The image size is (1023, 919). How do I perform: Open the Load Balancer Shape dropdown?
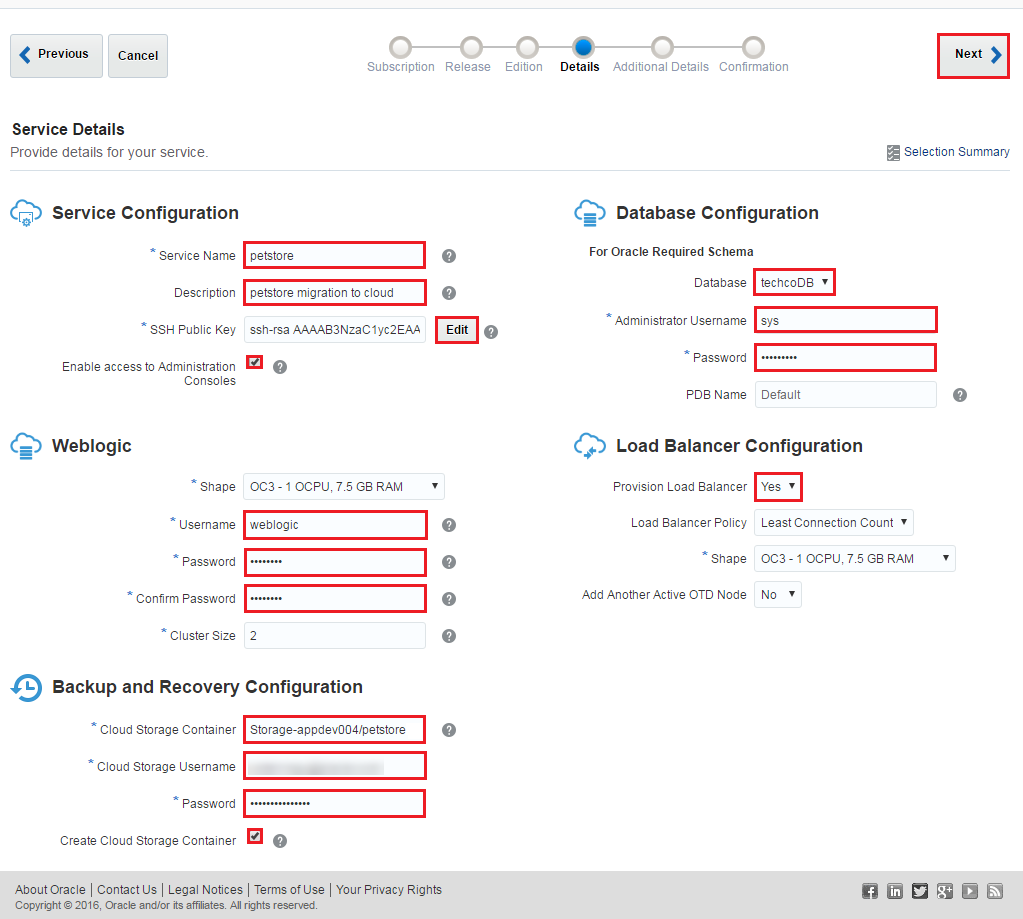click(x=855, y=558)
